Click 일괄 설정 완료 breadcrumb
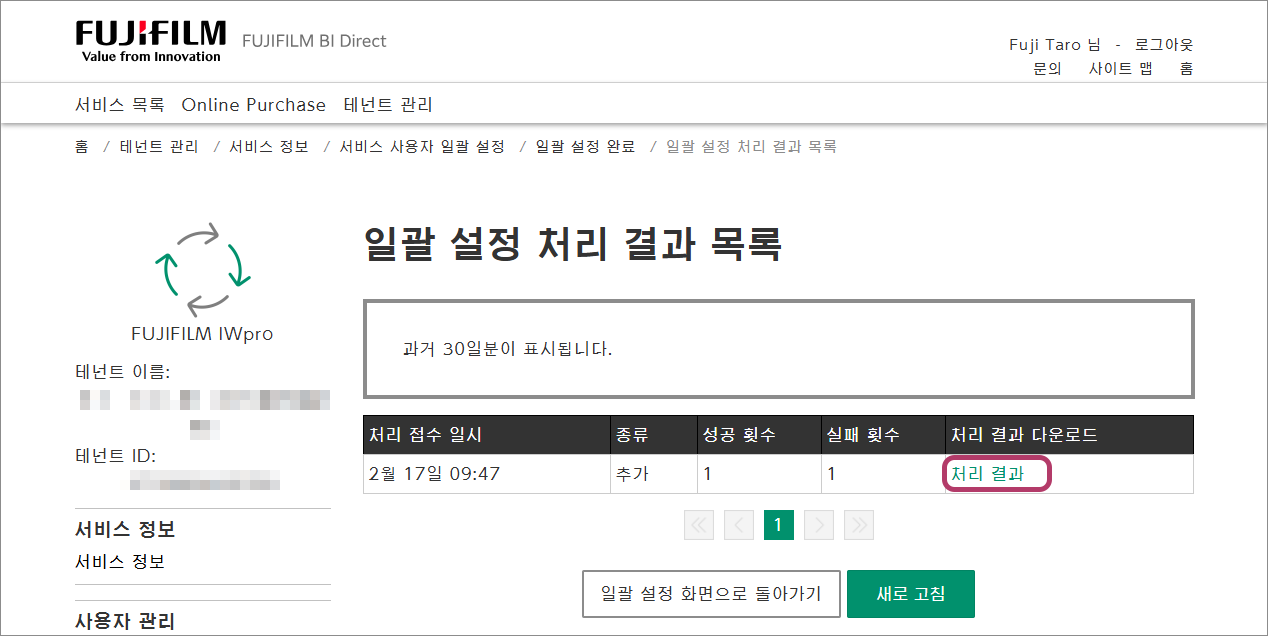The width and height of the screenshot is (1268, 636). tap(585, 147)
